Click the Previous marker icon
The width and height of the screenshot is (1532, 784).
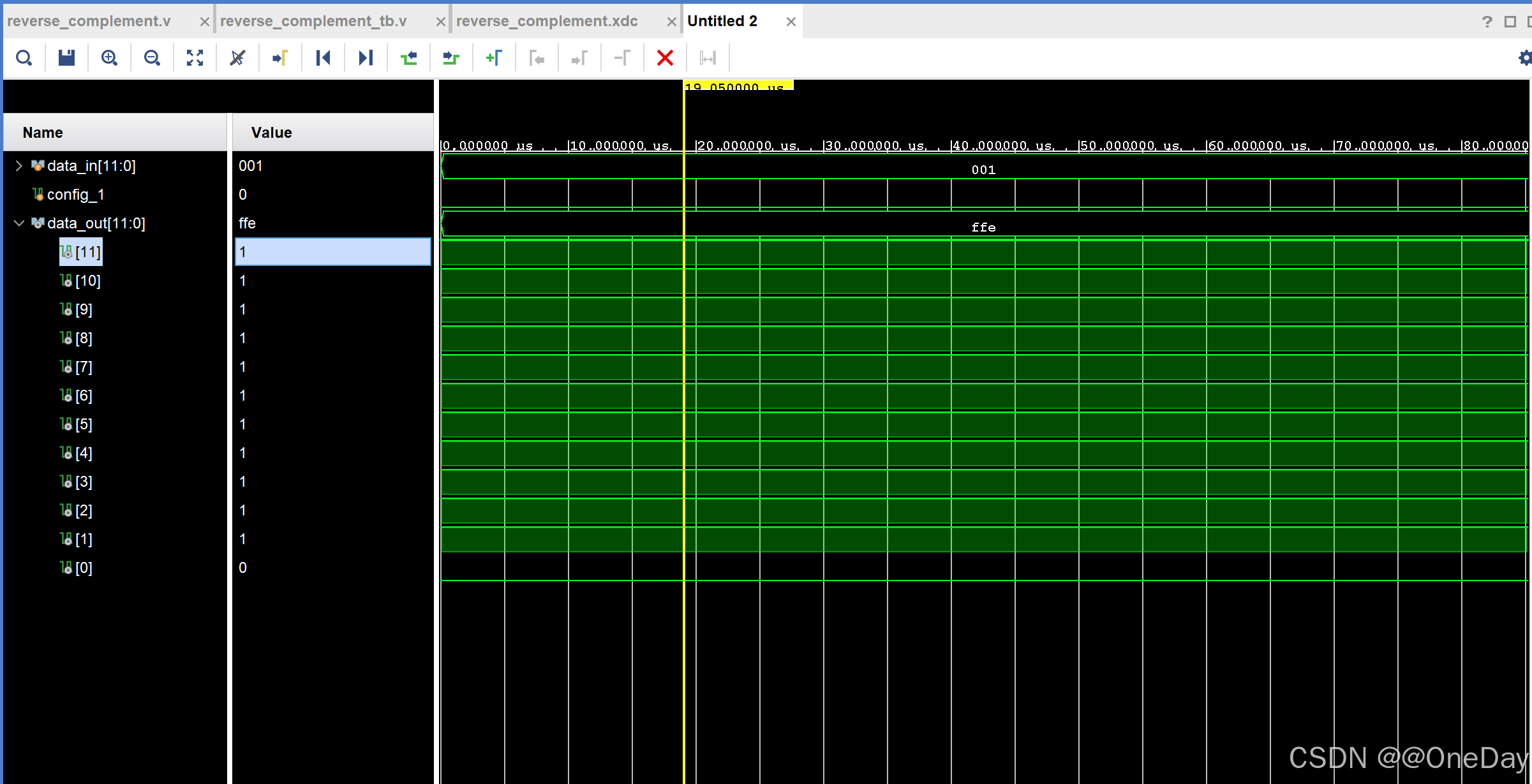pyautogui.click(x=537, y=58)
